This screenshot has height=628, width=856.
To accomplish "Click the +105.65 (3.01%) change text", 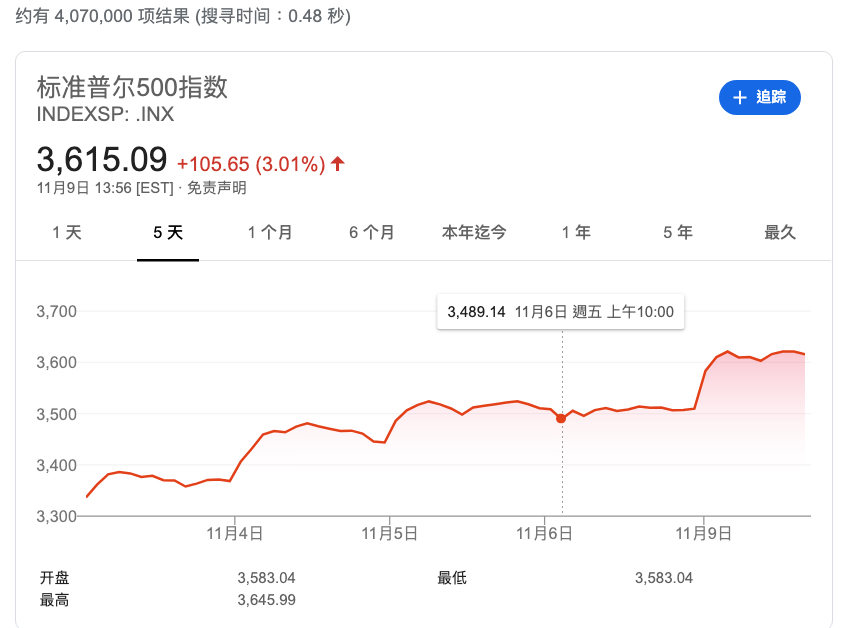I will [251, 164].
